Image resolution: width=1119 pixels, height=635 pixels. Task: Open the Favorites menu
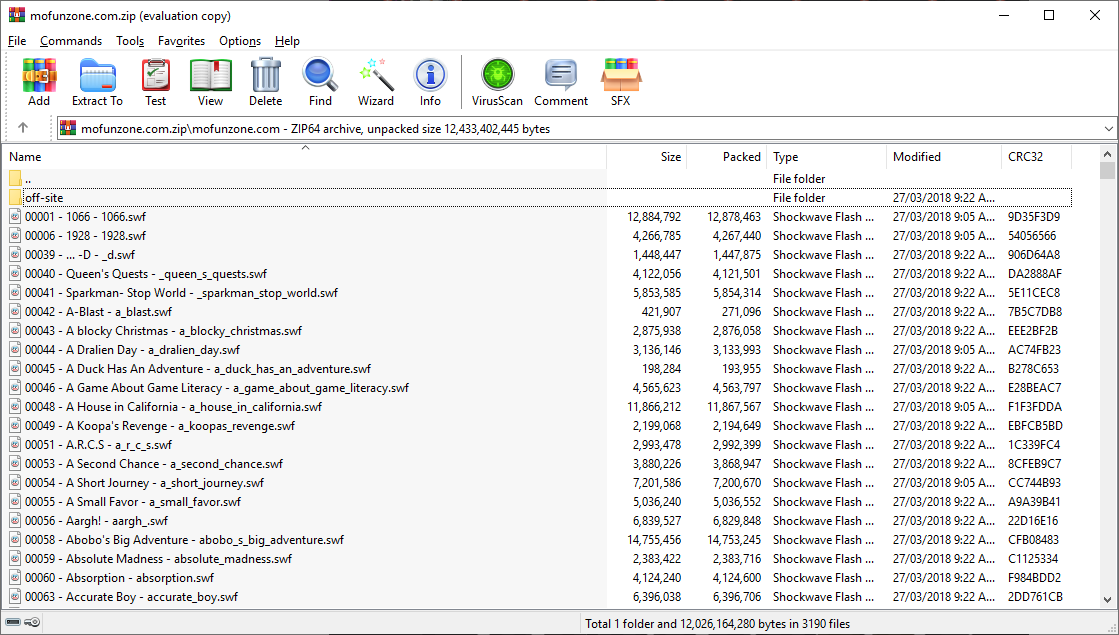click(181, 41)
